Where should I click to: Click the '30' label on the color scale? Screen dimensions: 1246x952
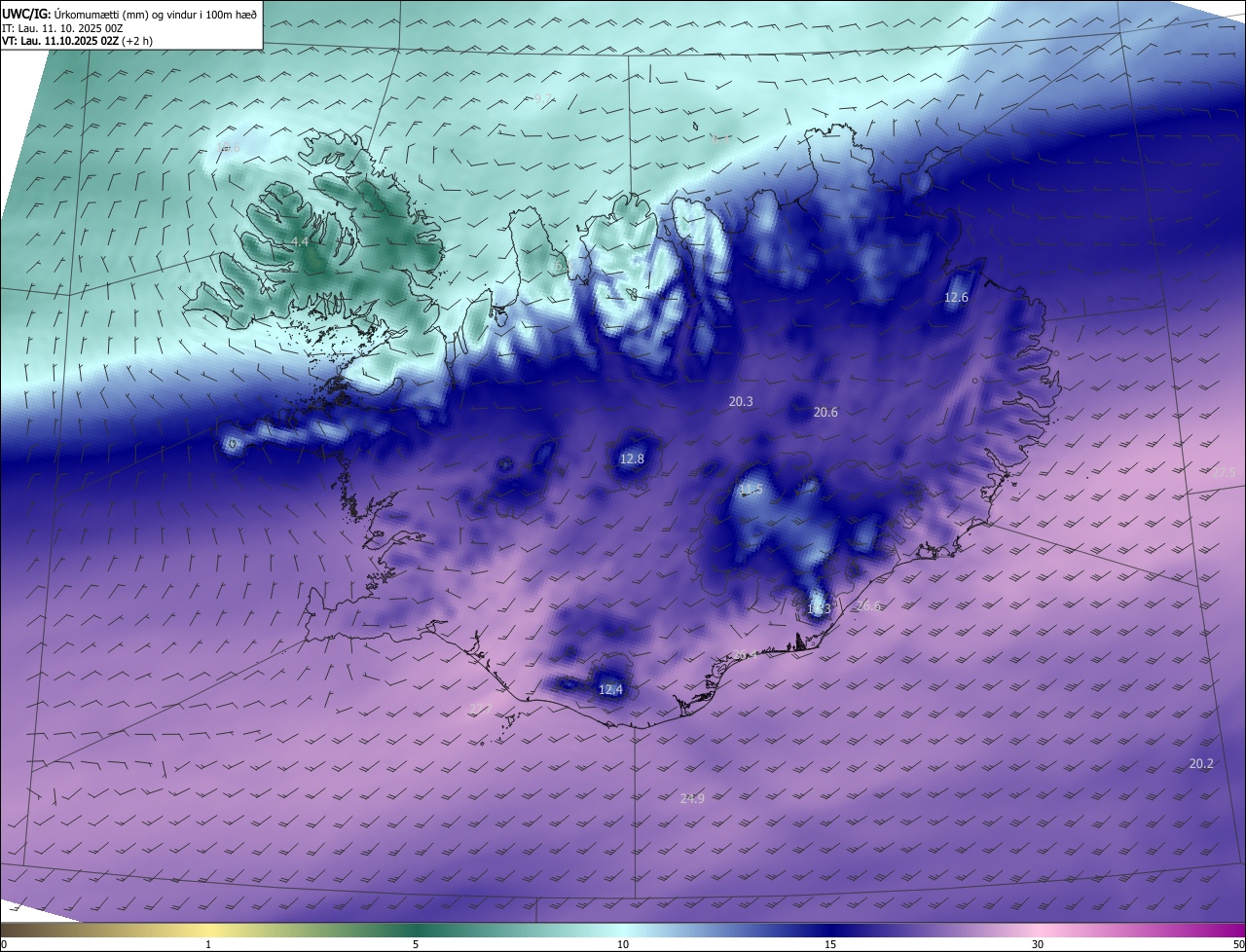coord(1038,944)
